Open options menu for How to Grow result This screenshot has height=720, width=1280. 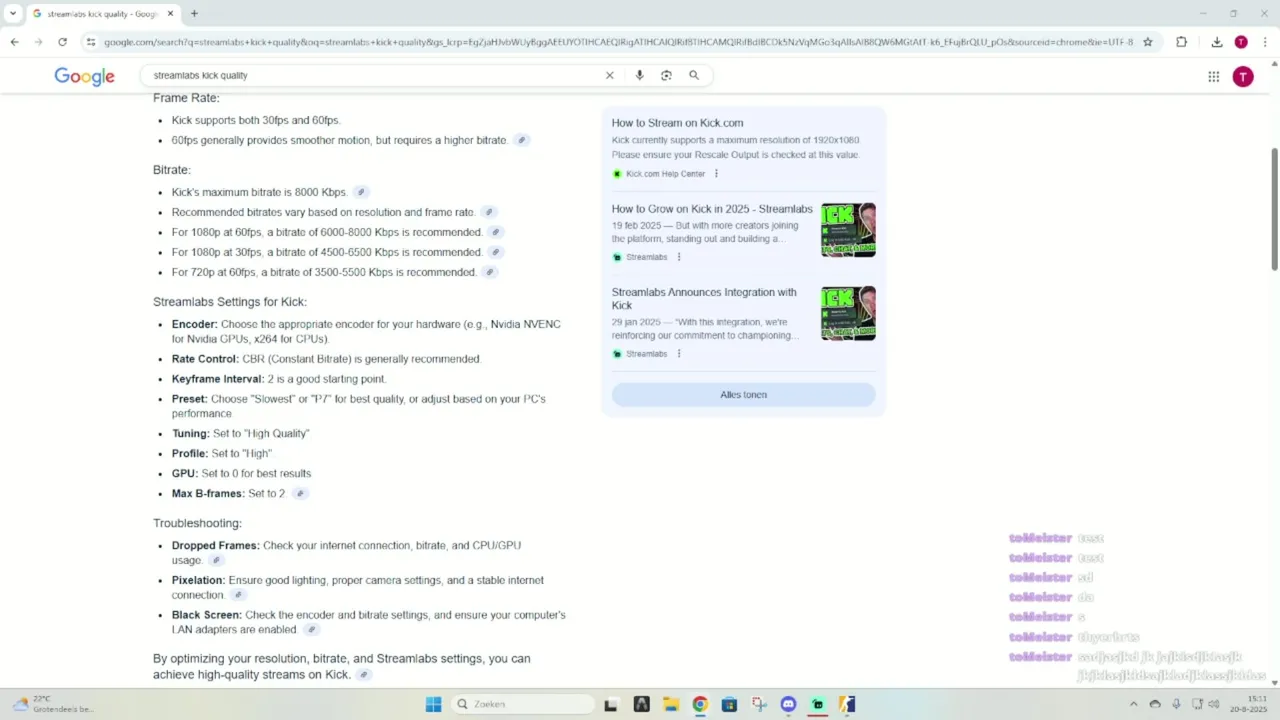click(679, 257)
